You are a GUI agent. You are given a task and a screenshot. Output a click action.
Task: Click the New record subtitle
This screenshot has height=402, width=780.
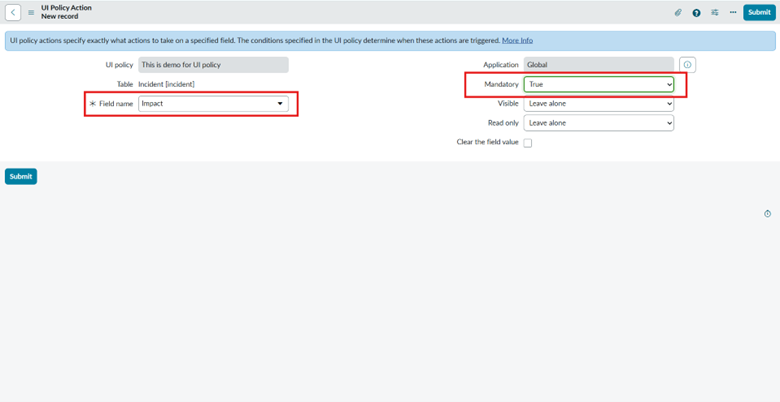pyautogui.click(x=60, y=16)
